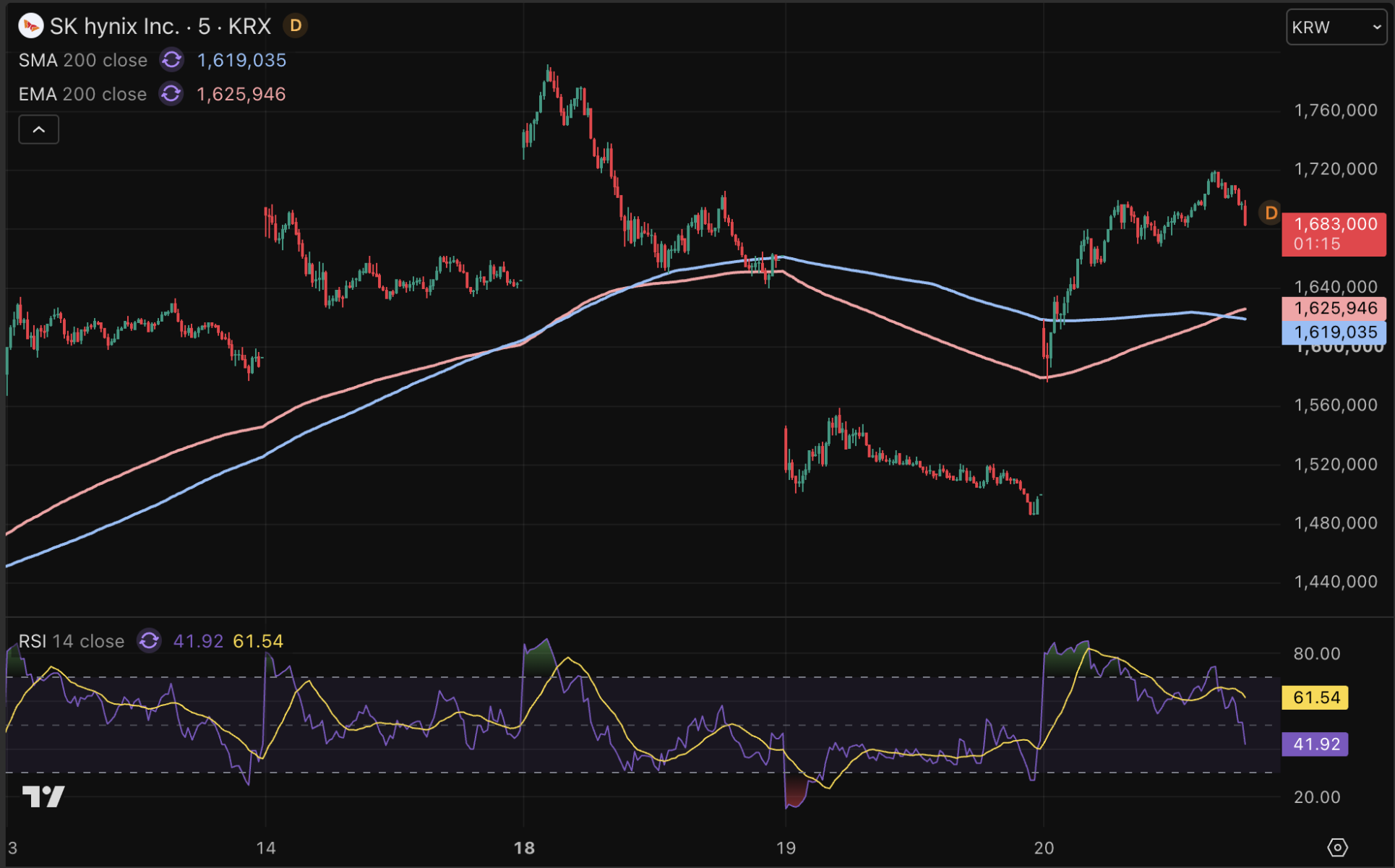The width and height of the screenshot is (1395, 868).
Task: Click the 1,720,000 price axis label
Action: pyautogui.click(x=1336, y=169)
